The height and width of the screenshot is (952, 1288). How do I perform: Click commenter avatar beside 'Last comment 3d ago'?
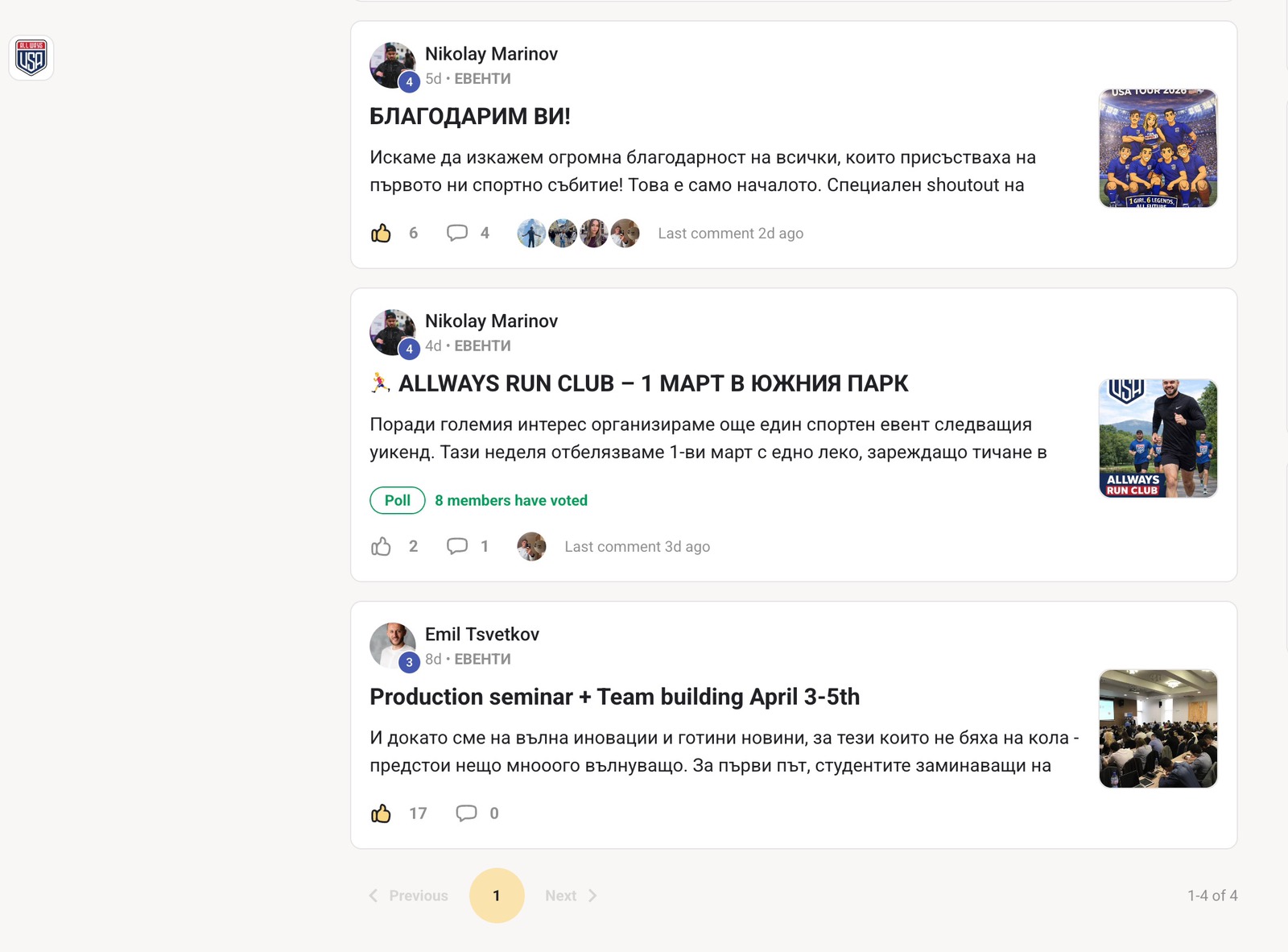(531, 547)
